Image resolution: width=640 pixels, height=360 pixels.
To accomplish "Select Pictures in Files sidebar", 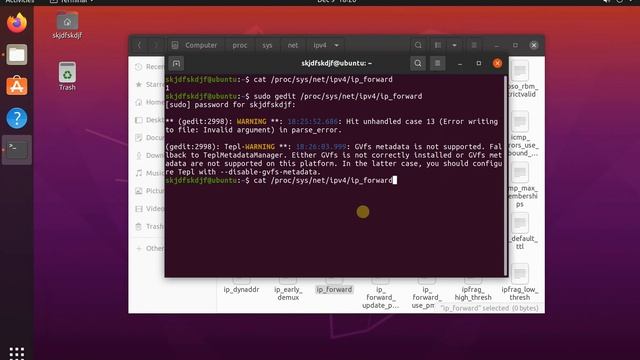I will tap(150, 191).
